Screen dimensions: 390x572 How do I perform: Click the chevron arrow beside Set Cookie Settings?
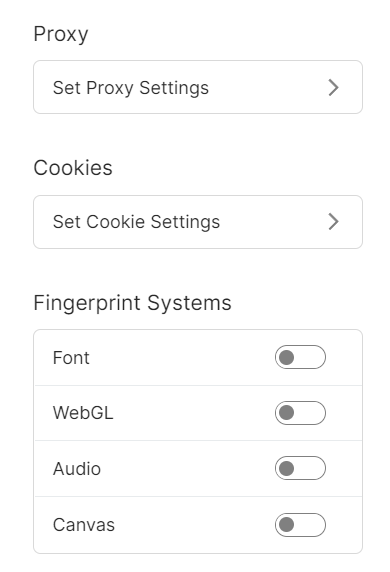pos(333,222)
